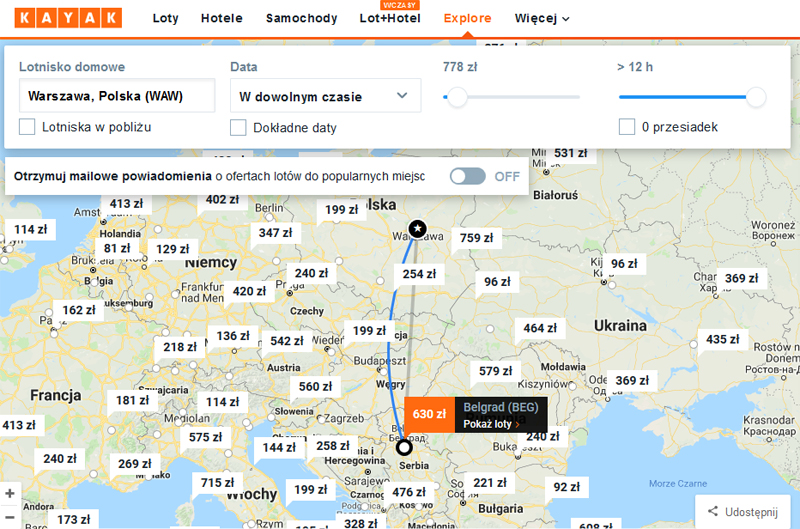Click the Belgrade destination circle marker
The image size is (800, 529).
pos(404,447)
